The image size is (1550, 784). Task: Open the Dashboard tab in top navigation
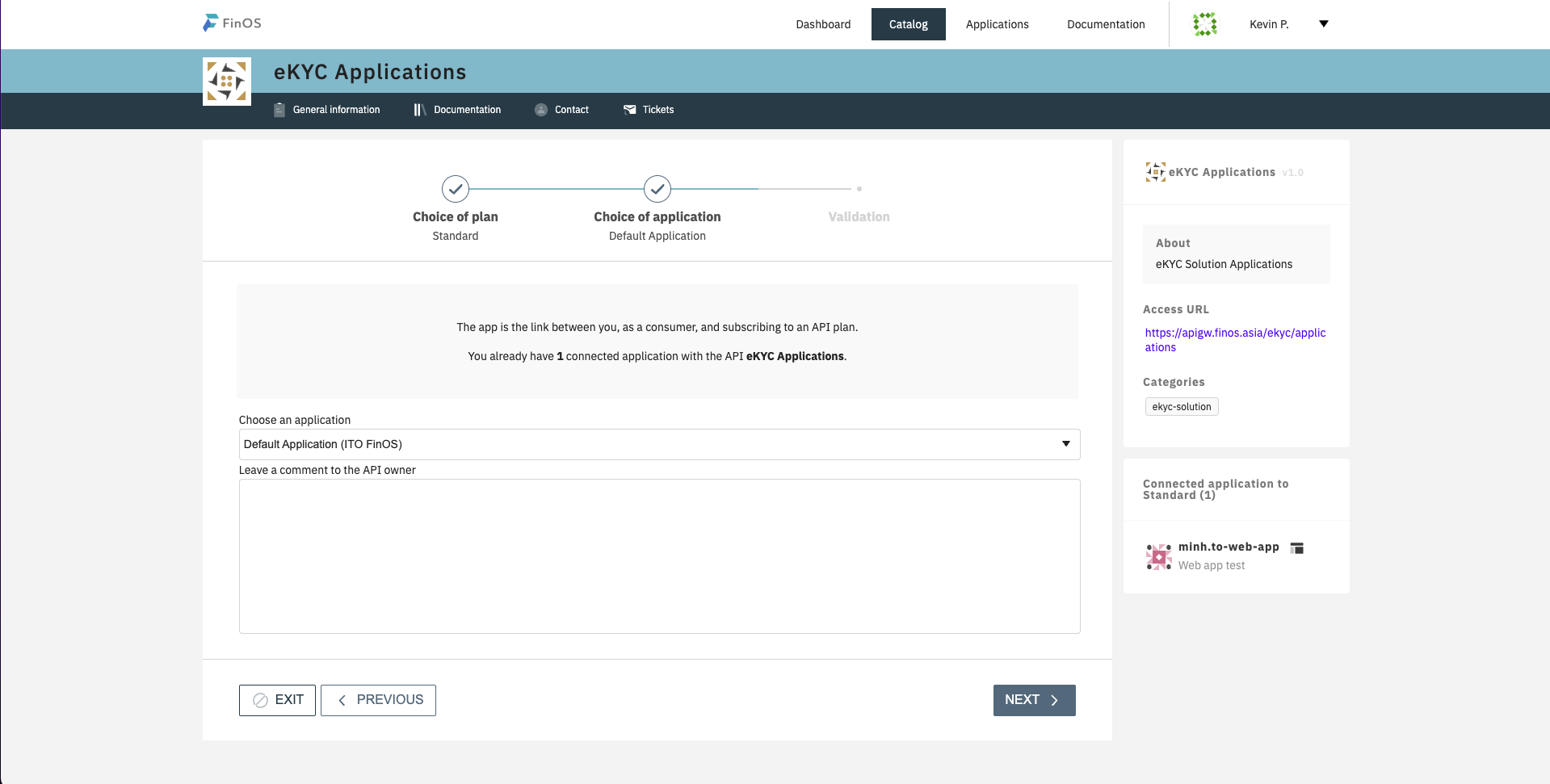tap(823, 24)
